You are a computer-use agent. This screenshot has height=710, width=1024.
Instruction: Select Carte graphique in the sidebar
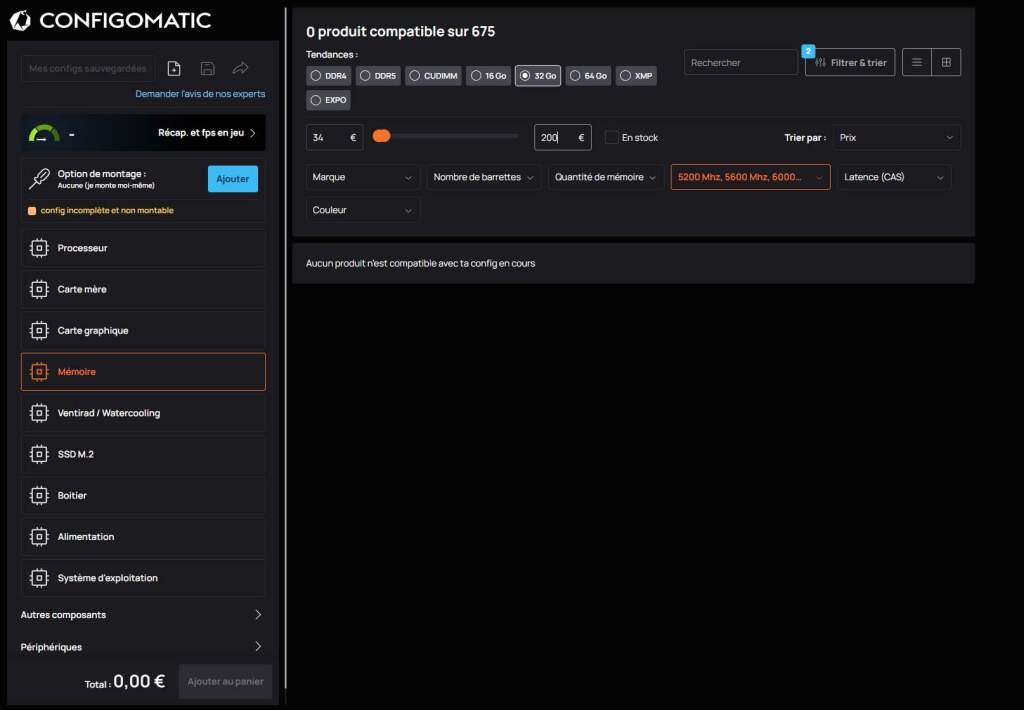(x=143, y=330)
